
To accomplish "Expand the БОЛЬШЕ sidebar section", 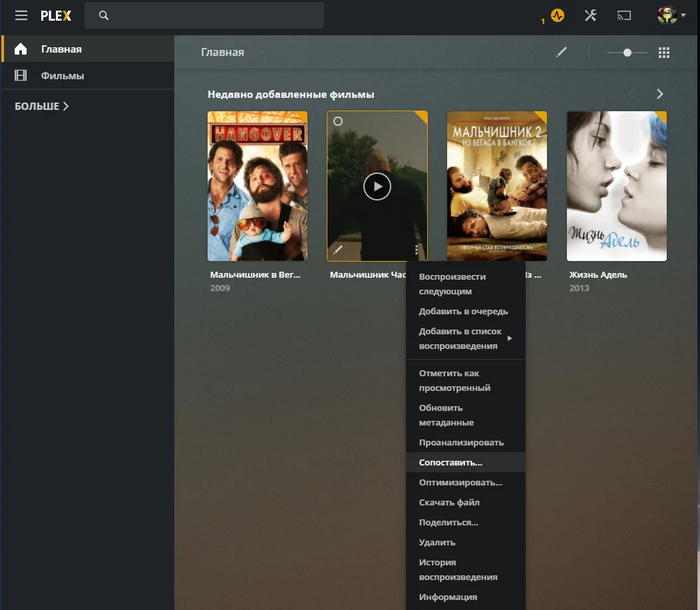I will [42, 106].
